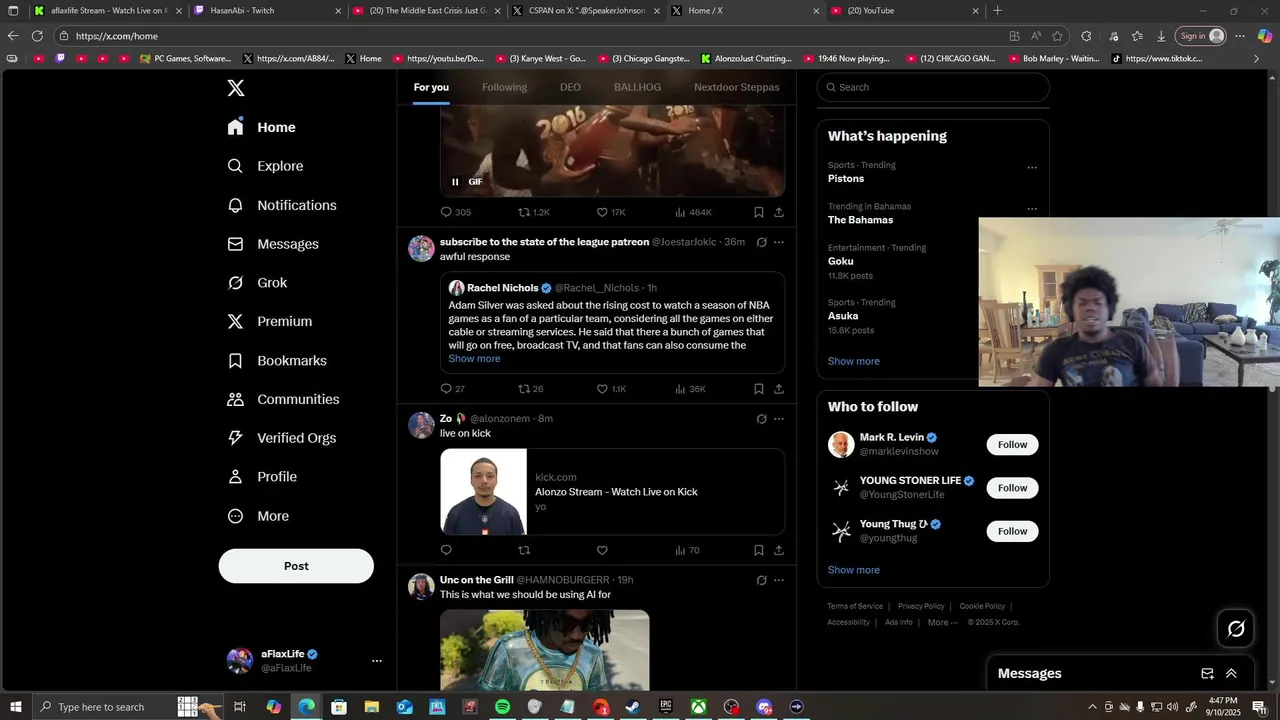Click the Post button
The image size is (1280, 720).
296,566
